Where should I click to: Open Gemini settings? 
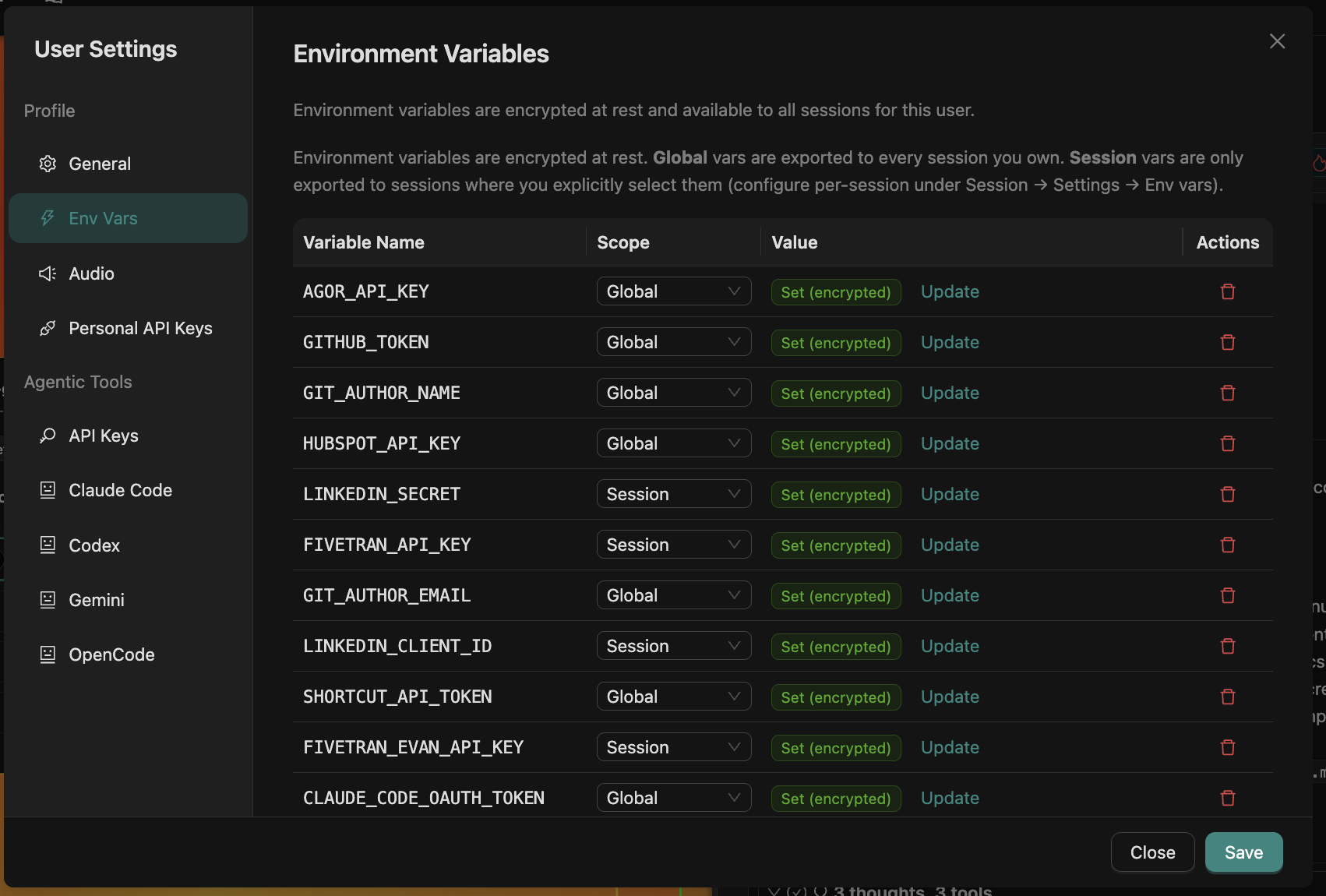point(128,600)
